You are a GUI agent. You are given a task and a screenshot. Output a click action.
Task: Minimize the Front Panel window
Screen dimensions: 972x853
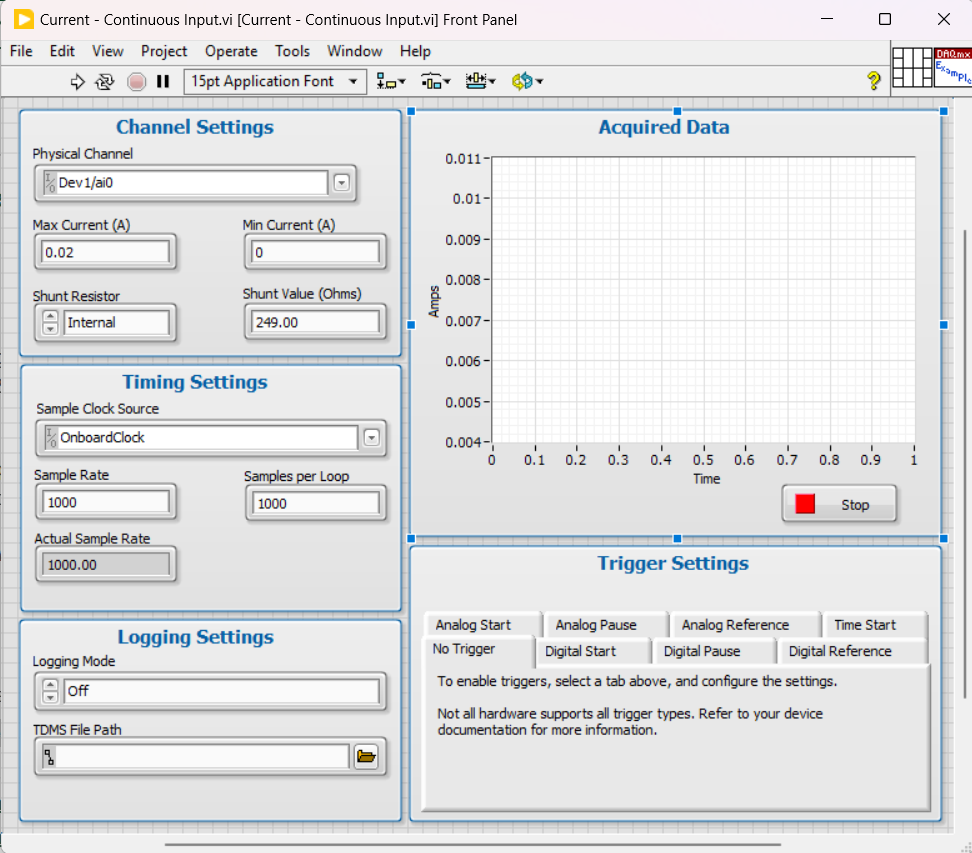827,19
